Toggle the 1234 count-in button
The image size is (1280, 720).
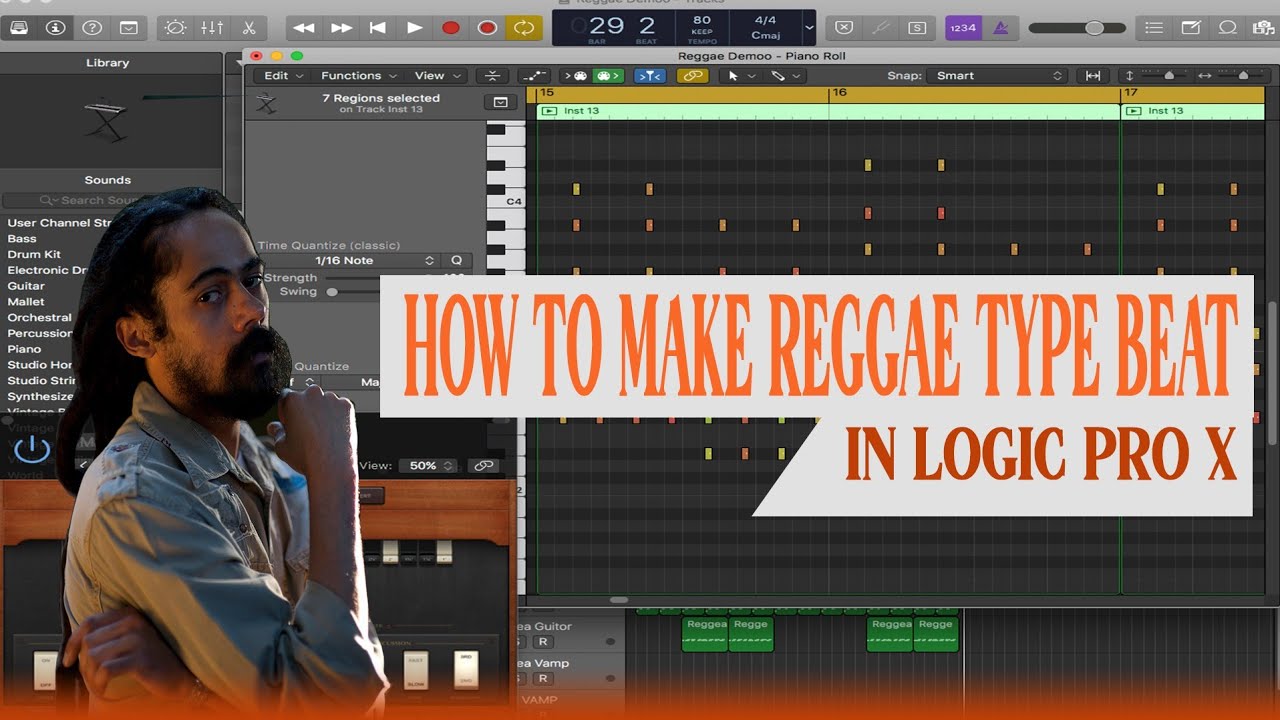click(963, 28)
